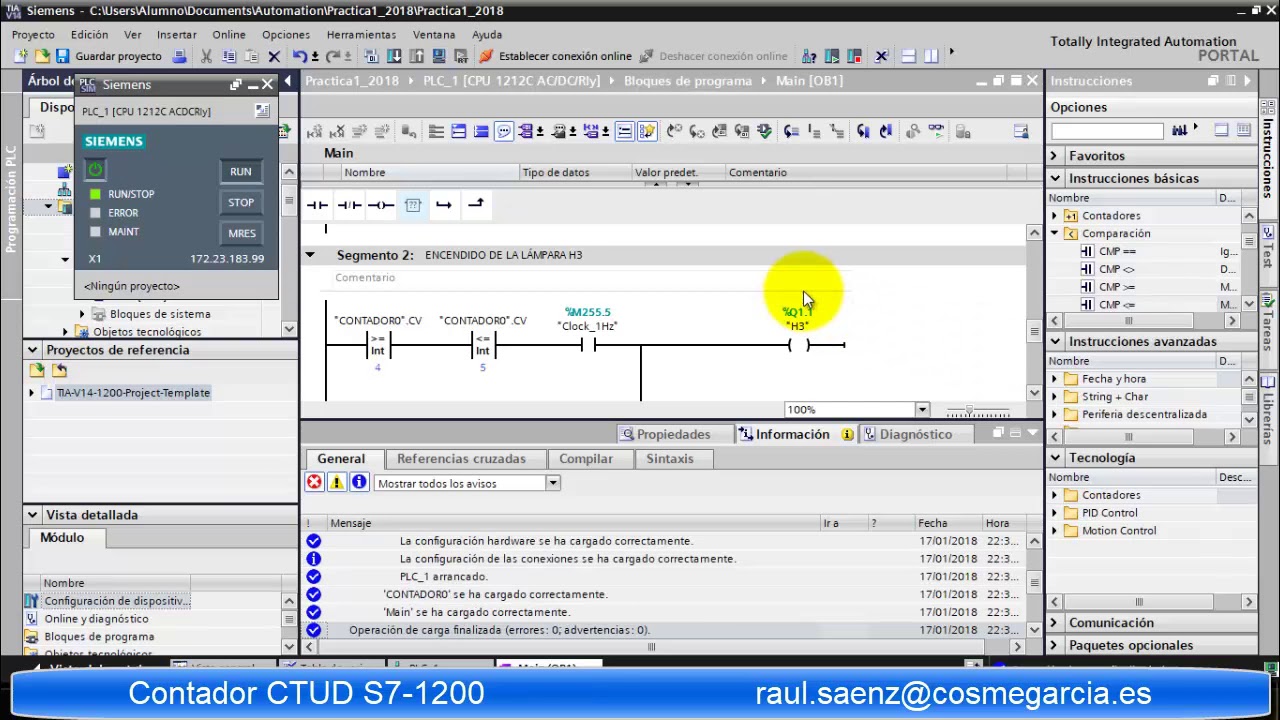1280x720 pixels.
Task: Select the CMP >= instruction
Action: pyautogui.click(x=1116, y=287)
